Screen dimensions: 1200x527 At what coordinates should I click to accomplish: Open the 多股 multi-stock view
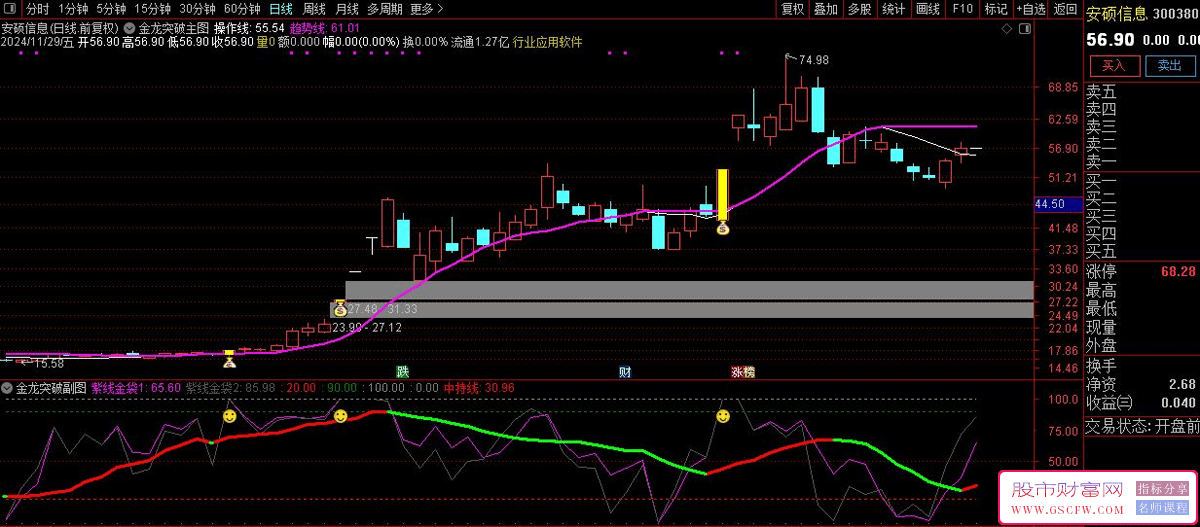(x=859, y=9)
